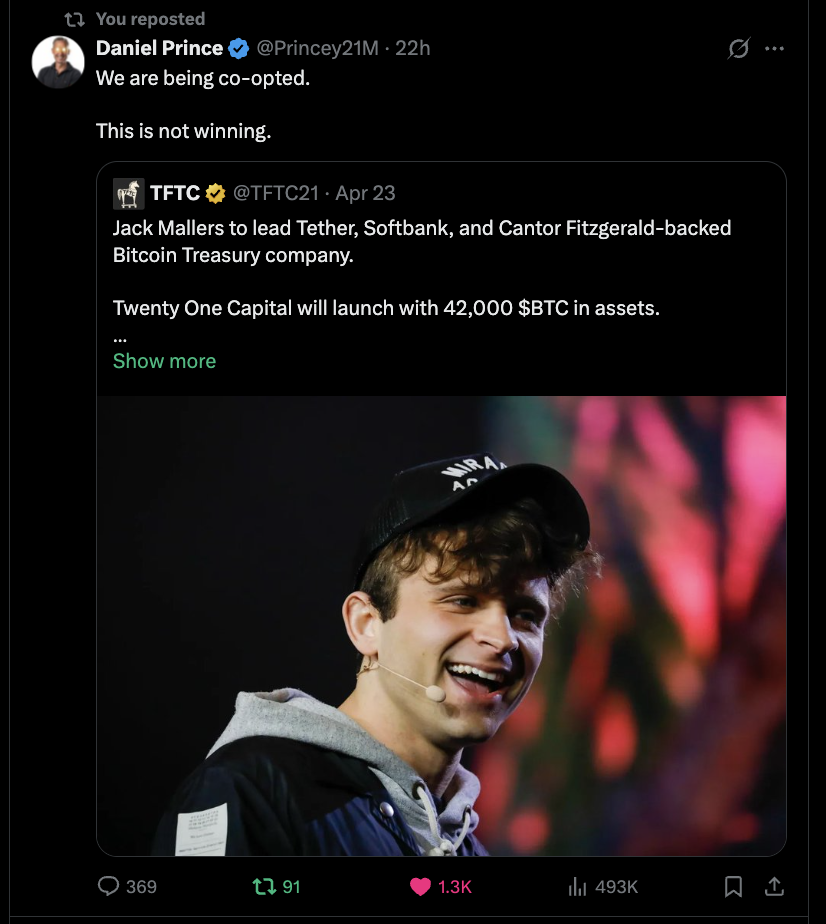Image resolution: width=826 pixels, height=924 pixels.
Task: Go to Daniel Prince's profile name
Action: [x=159, y=48]
